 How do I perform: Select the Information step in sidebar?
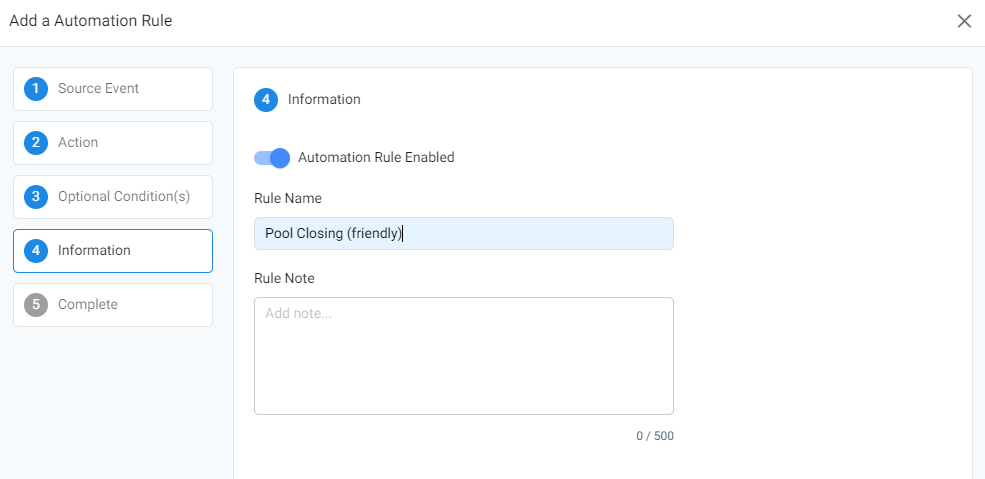click(113, 250)
